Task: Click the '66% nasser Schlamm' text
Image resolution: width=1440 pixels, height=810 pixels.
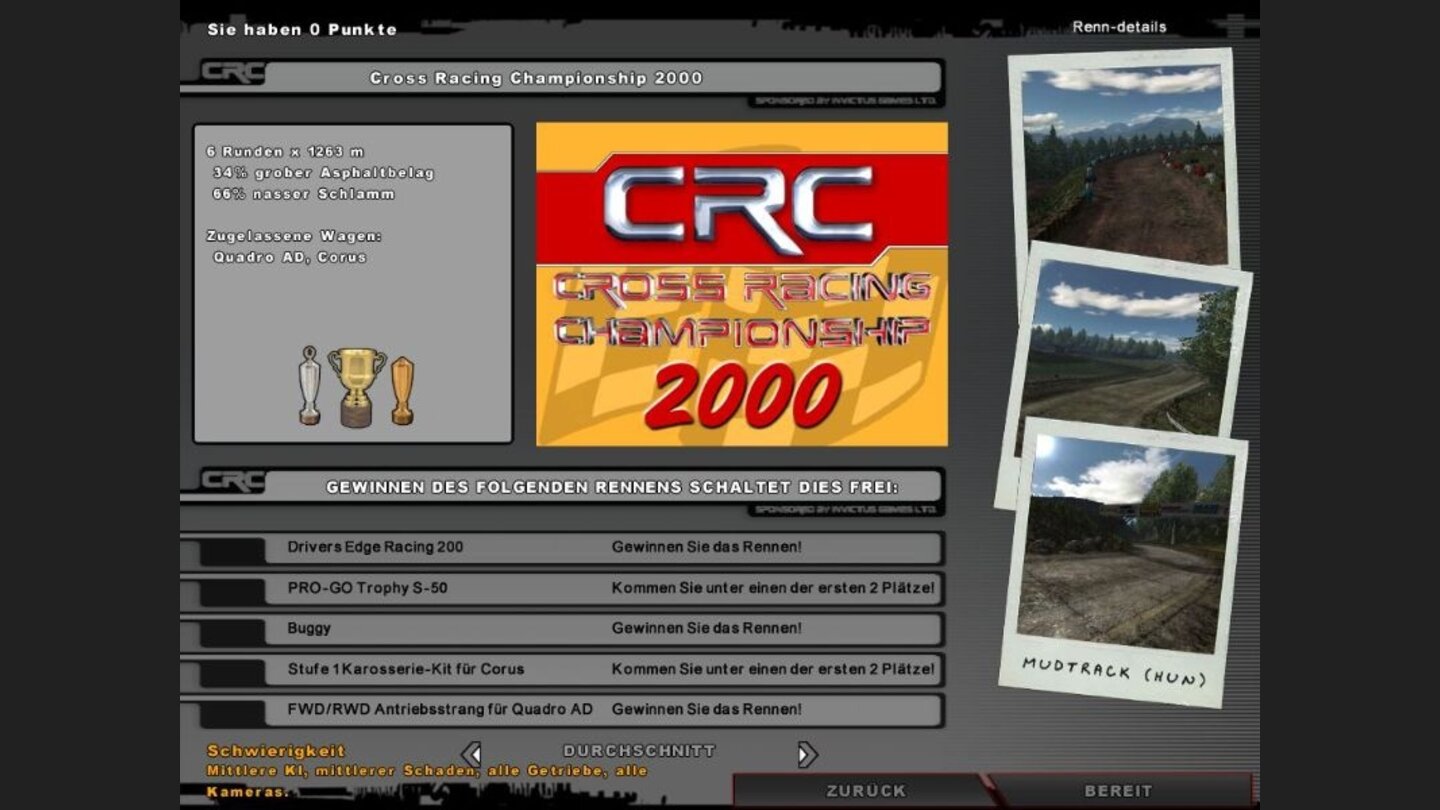Action: 303,194
